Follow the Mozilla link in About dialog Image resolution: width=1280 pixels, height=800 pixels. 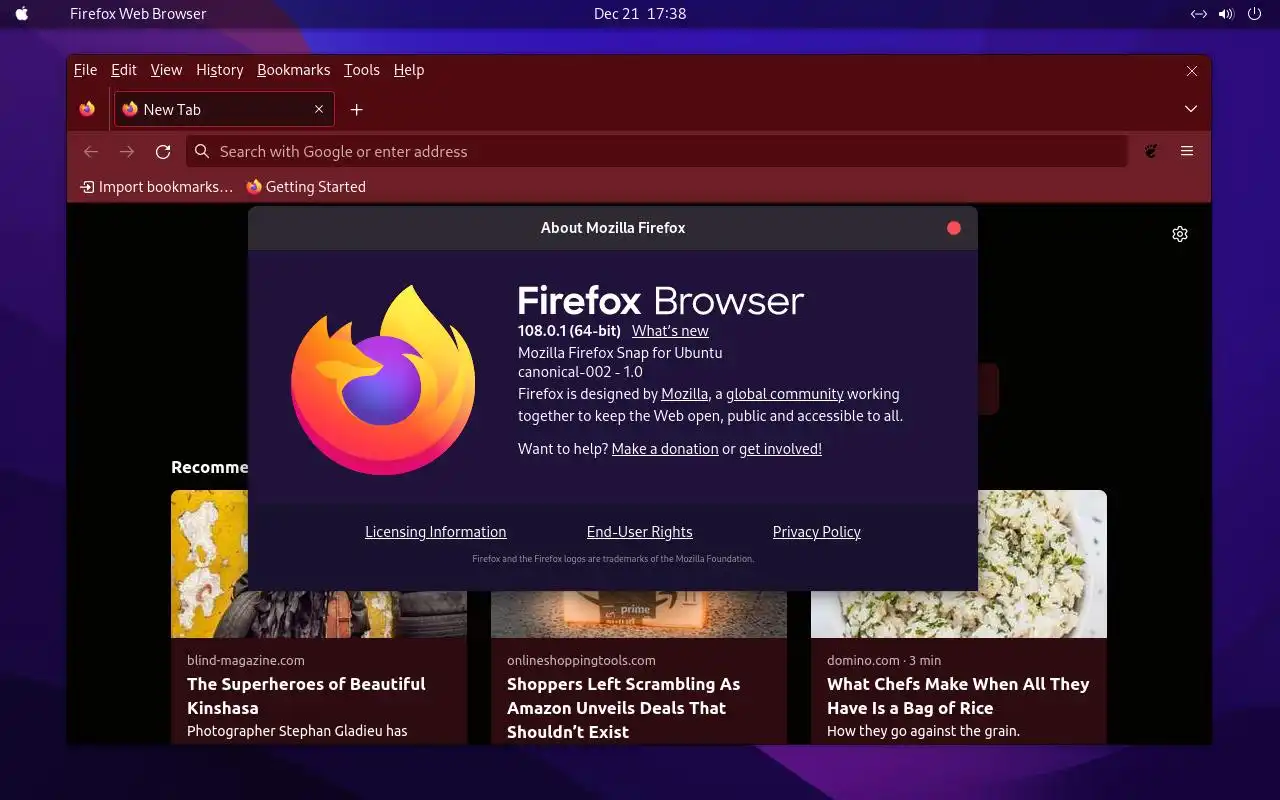click(685, 394)
